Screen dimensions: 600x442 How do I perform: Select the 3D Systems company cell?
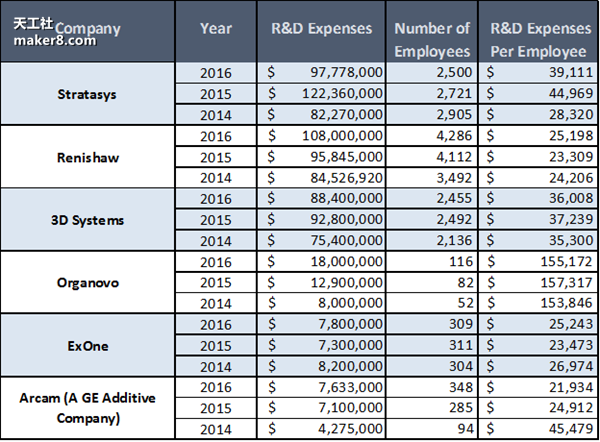tap(87, 220)
